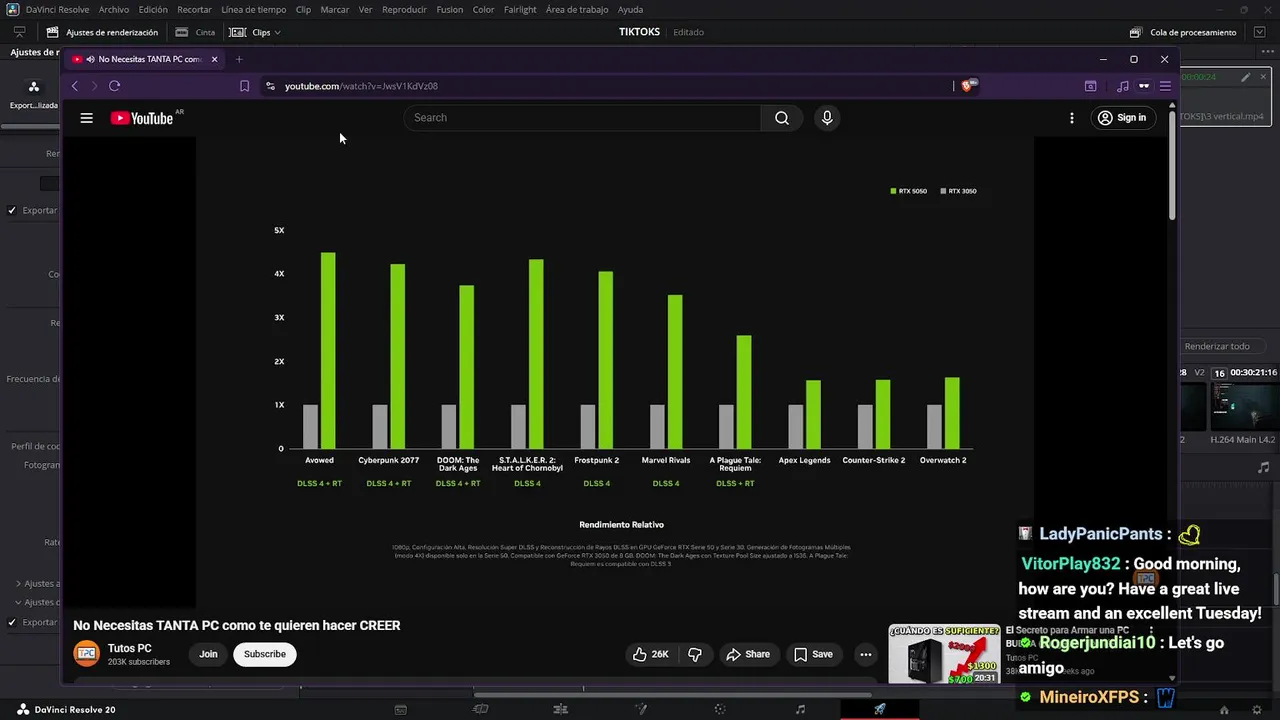Close the YouTube browser tab
1280x720 pixels.
click(213, 59)
